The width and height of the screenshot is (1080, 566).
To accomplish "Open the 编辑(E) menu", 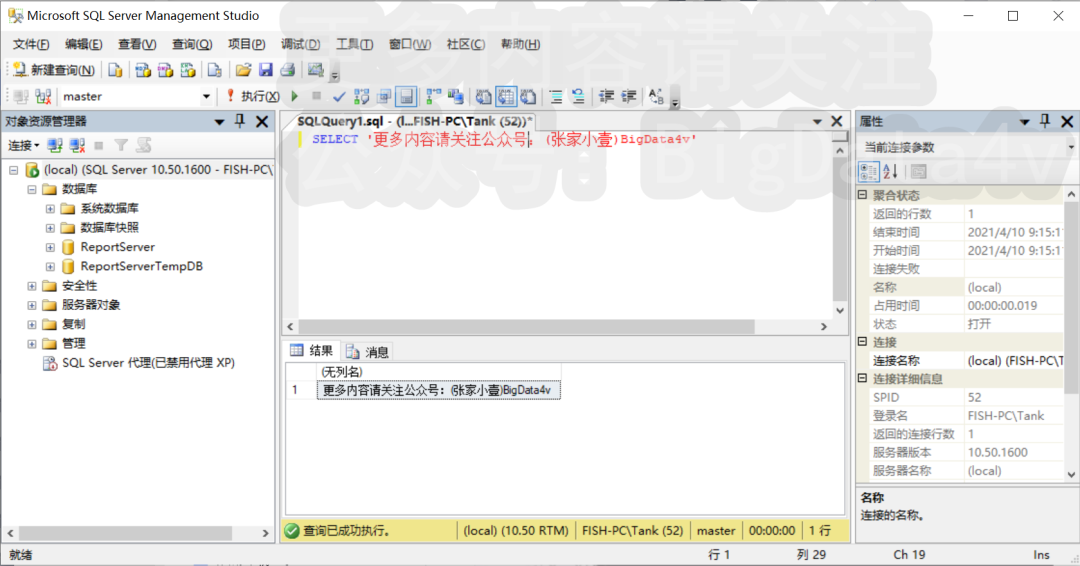I will click(83, 44).
